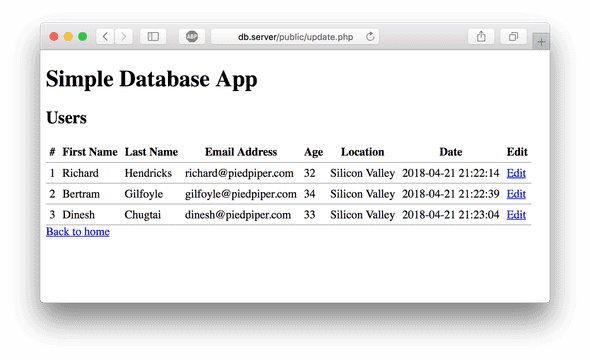Viewport: 590px width, 360px height.
Task: Select the richard@piedpiper.com email cell
Action: tap(239, 173)
